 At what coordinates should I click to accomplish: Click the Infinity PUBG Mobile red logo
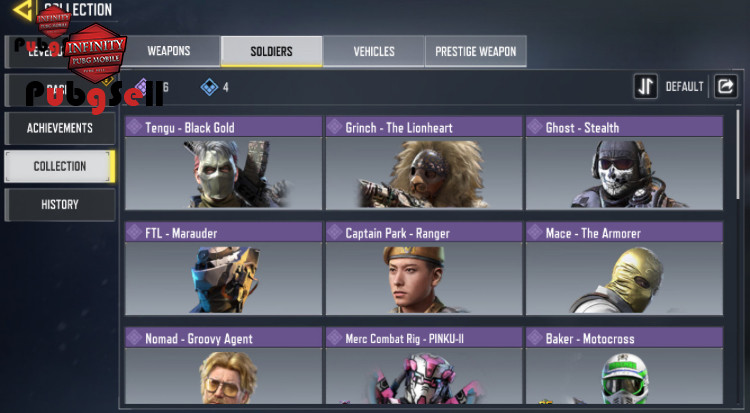[x=95, y=53]
